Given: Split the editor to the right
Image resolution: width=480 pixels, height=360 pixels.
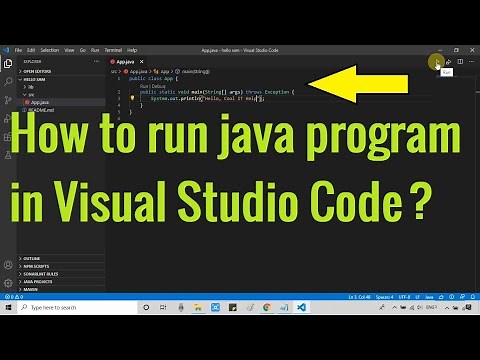Looking at the screenshot, I should click(460, 62).
